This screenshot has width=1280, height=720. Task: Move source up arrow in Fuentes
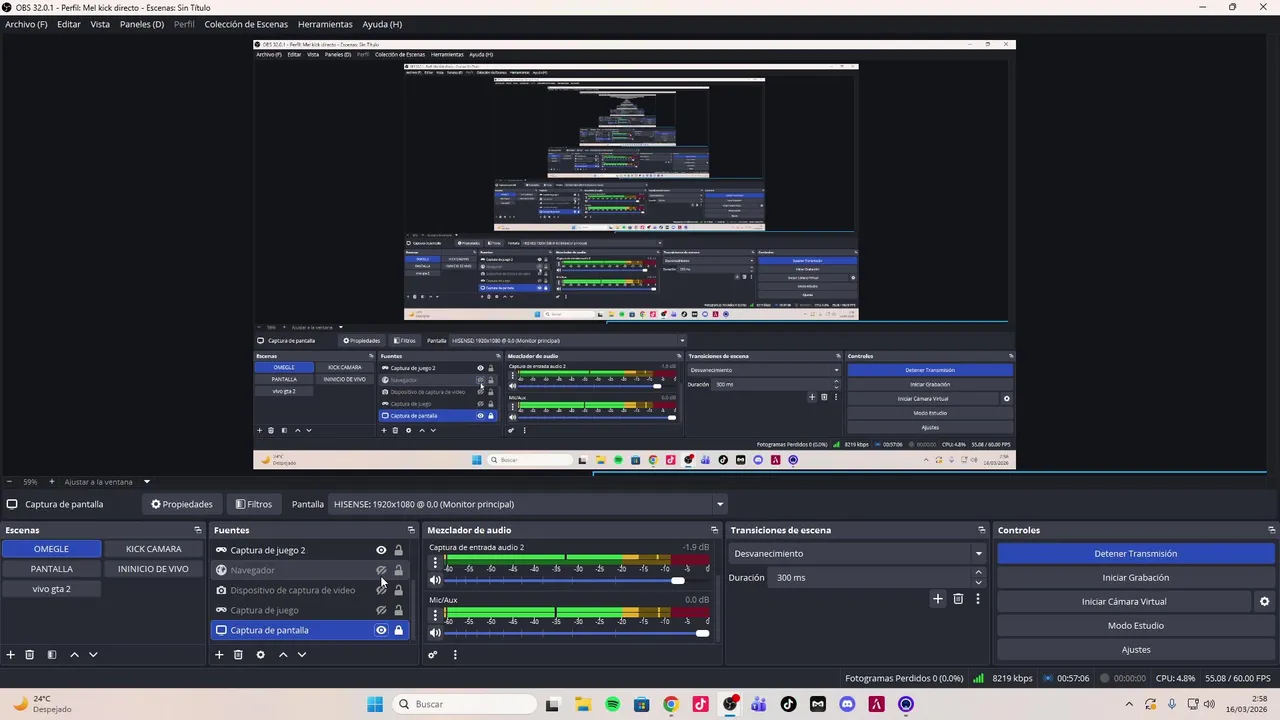[x=283, y=655]
